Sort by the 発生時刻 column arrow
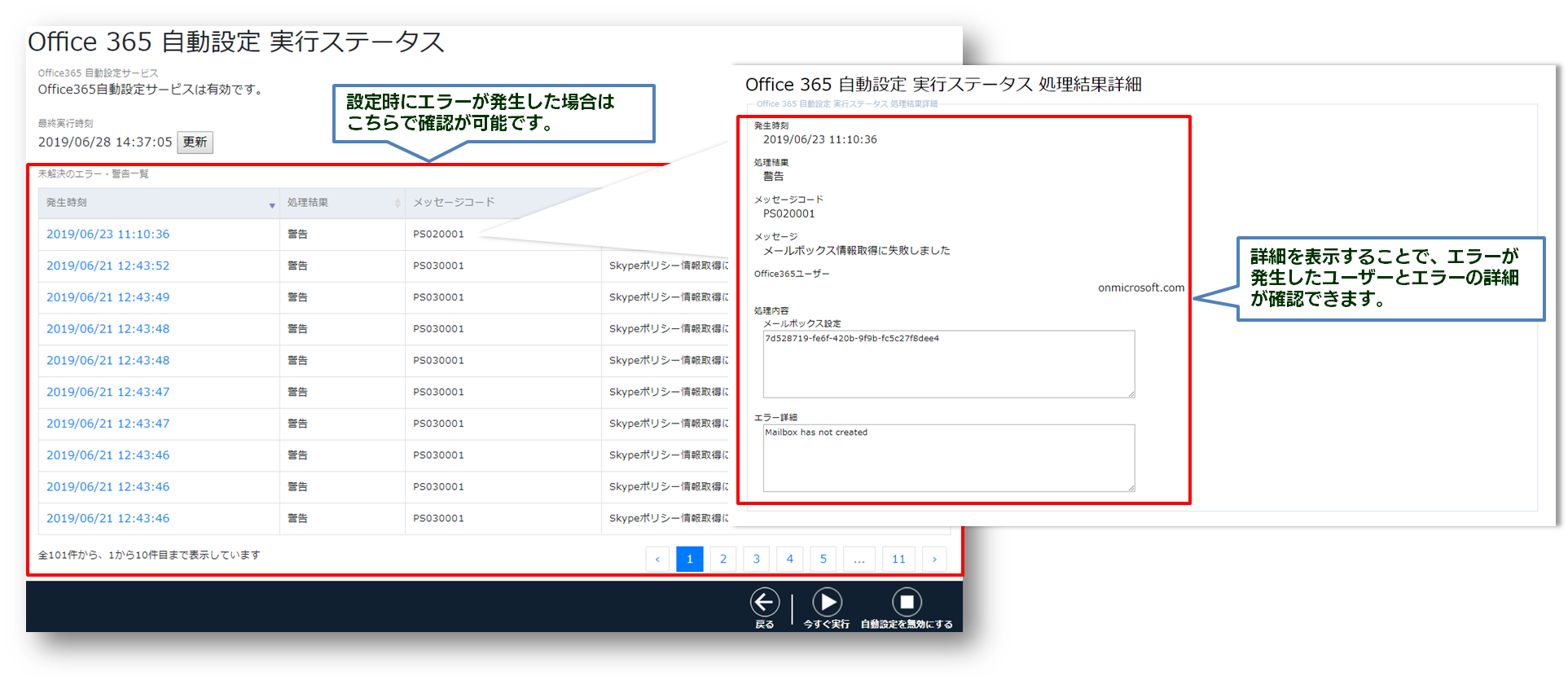1568x685 pixels. point(272,205)
